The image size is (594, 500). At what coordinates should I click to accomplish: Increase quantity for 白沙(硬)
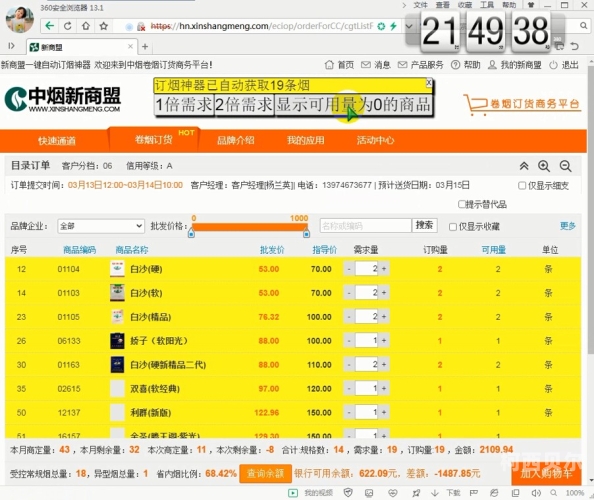[x=384, y=269]
